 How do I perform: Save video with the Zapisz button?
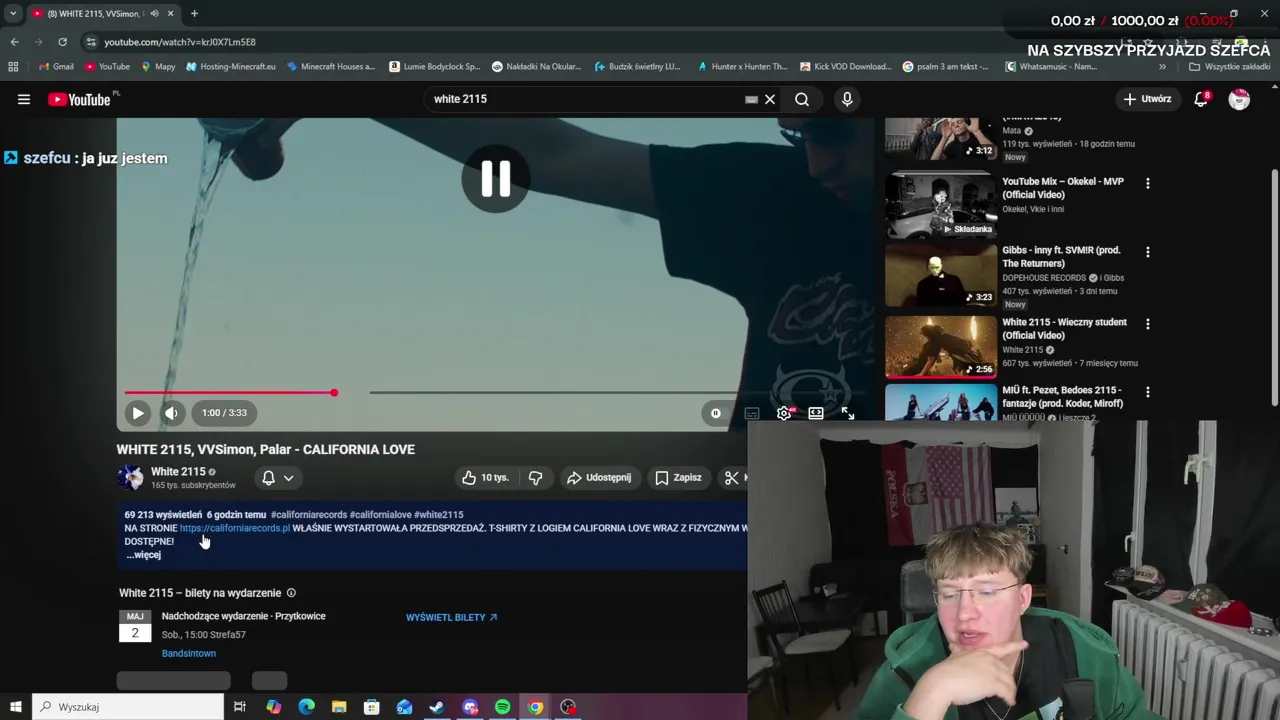[678, 478]
